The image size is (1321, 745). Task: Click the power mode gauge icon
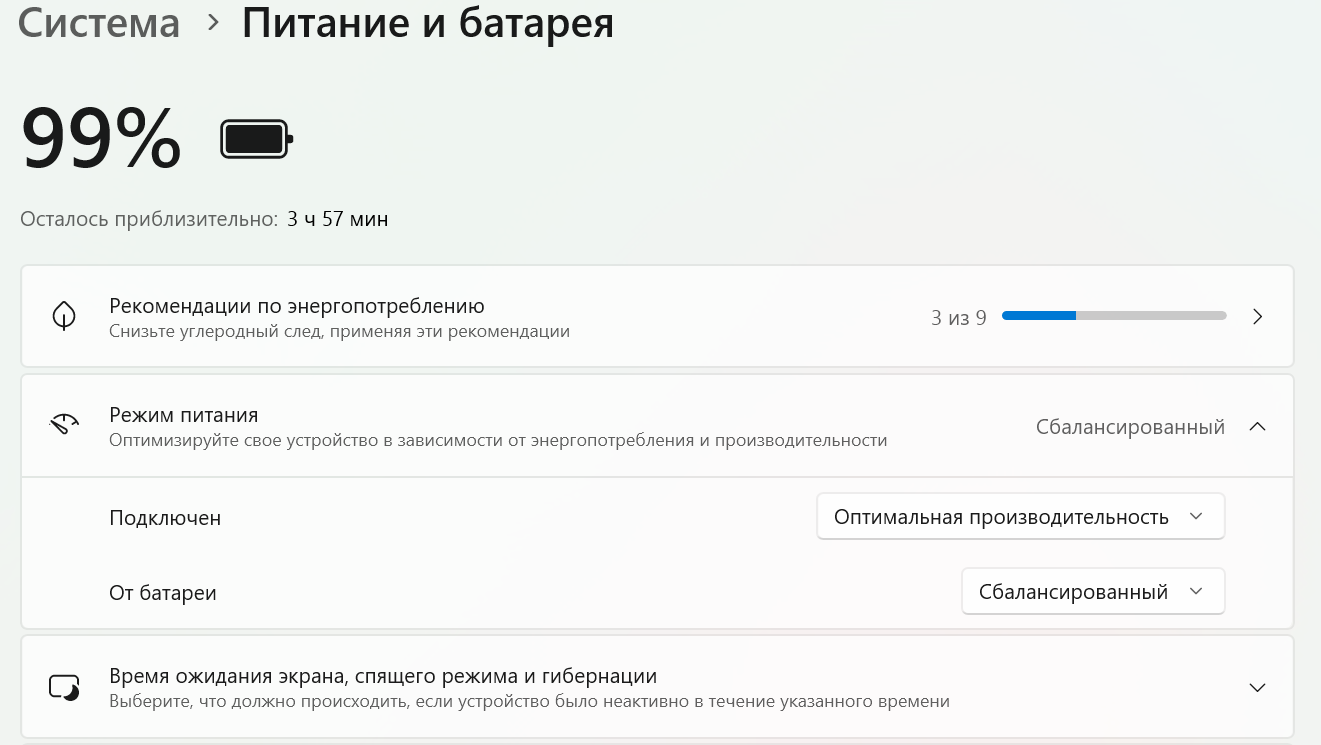click(x=64, y=426)
